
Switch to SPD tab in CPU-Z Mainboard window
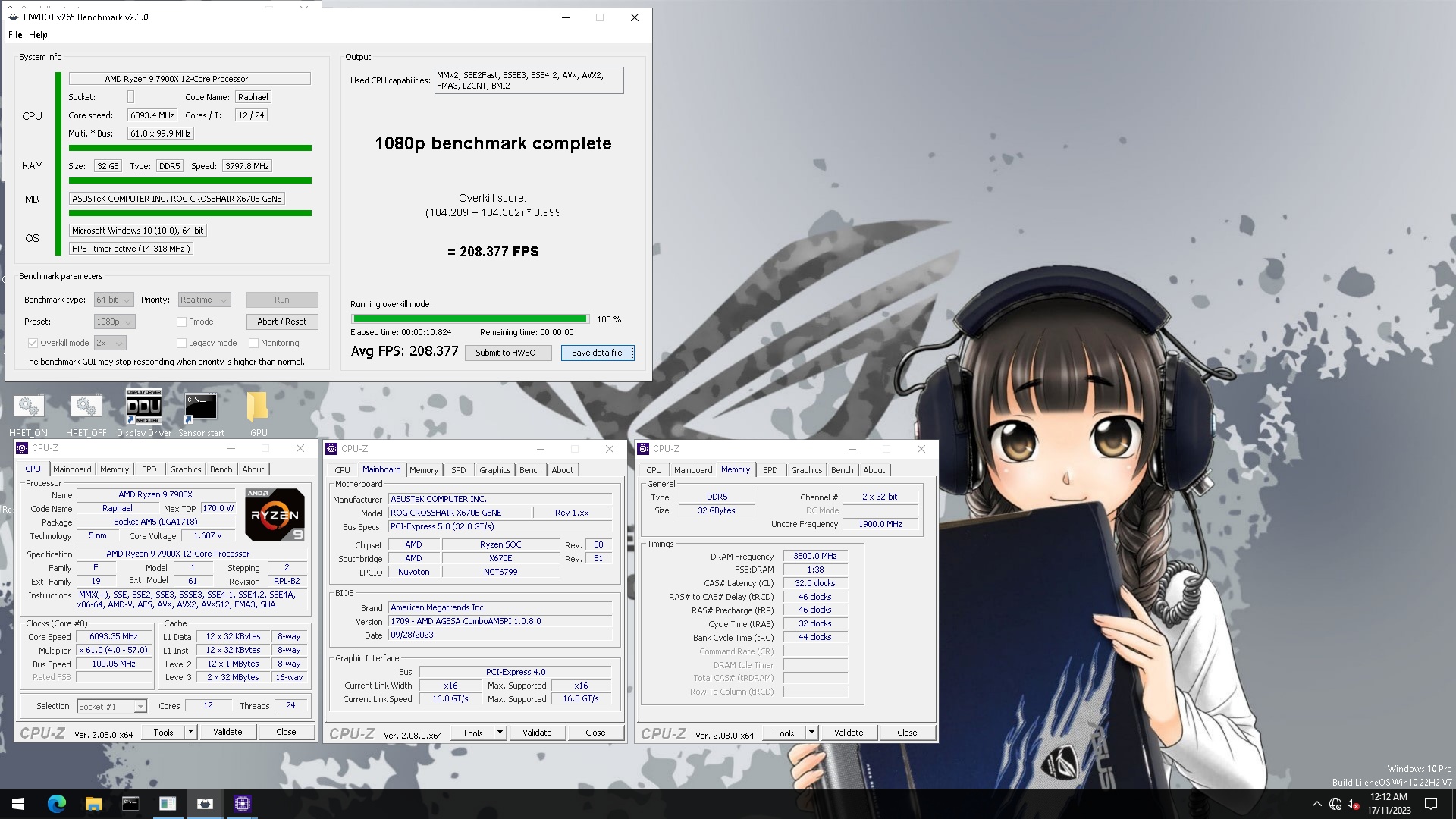(459, 470)
